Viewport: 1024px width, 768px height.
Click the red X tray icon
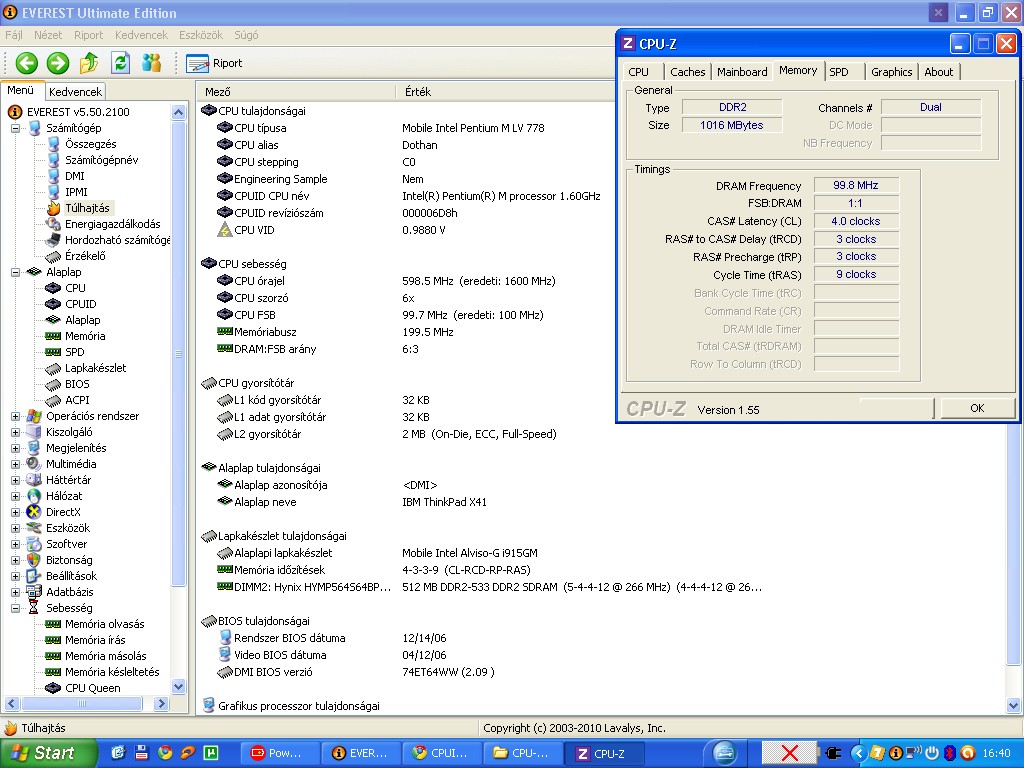(789, 753)
